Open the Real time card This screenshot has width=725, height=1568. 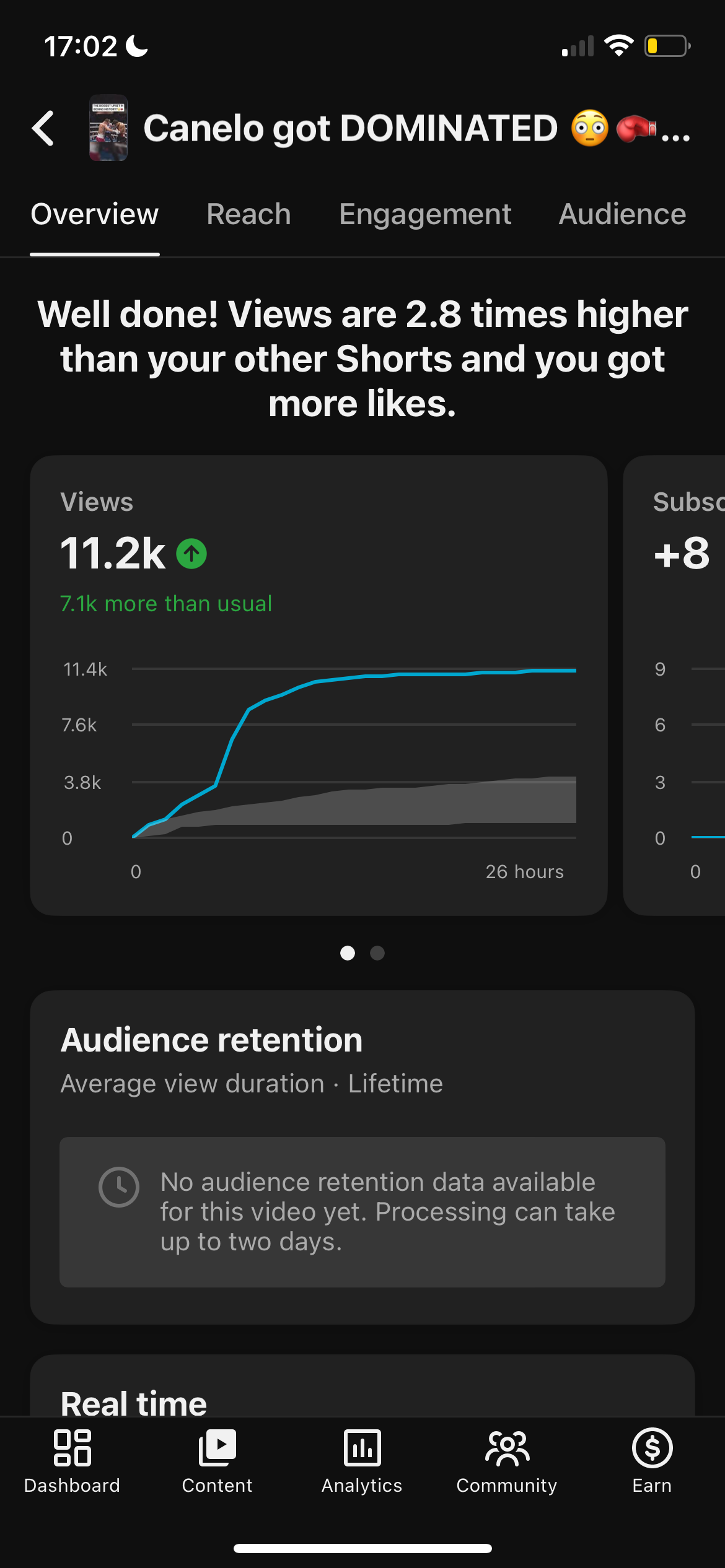pyautogui.click(x=362, y=1386)
